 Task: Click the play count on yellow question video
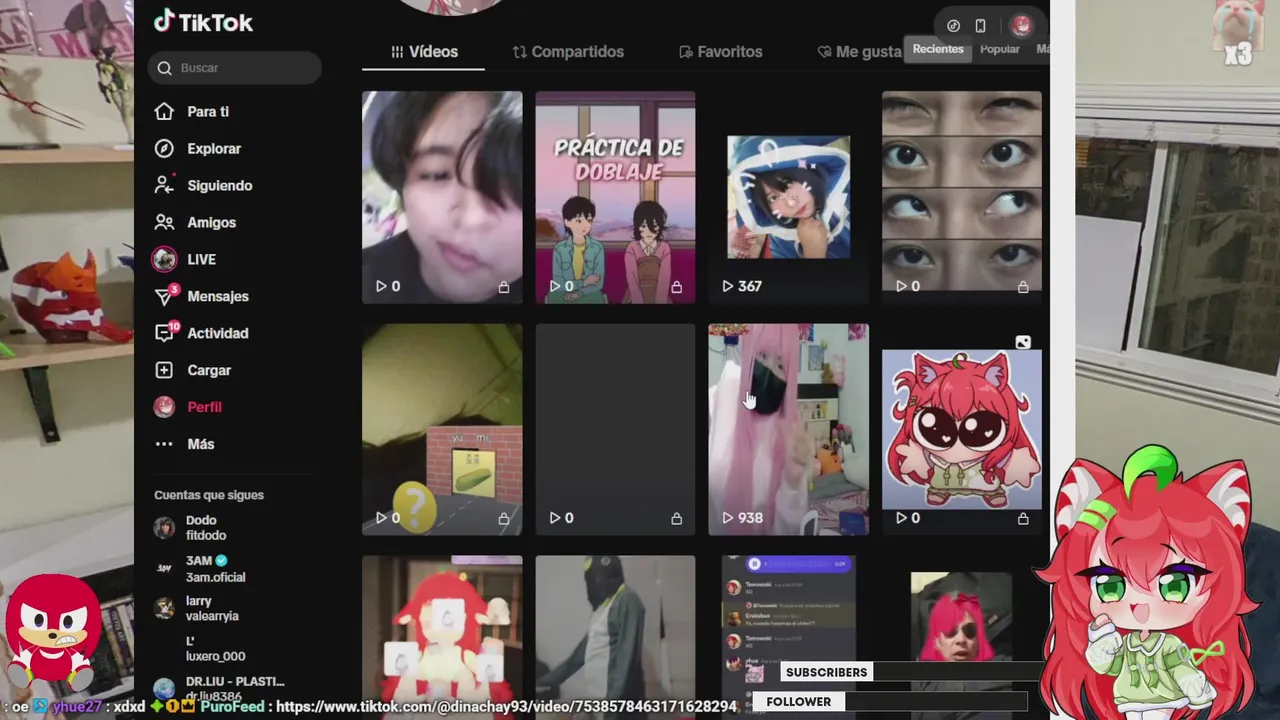[388, 518]
